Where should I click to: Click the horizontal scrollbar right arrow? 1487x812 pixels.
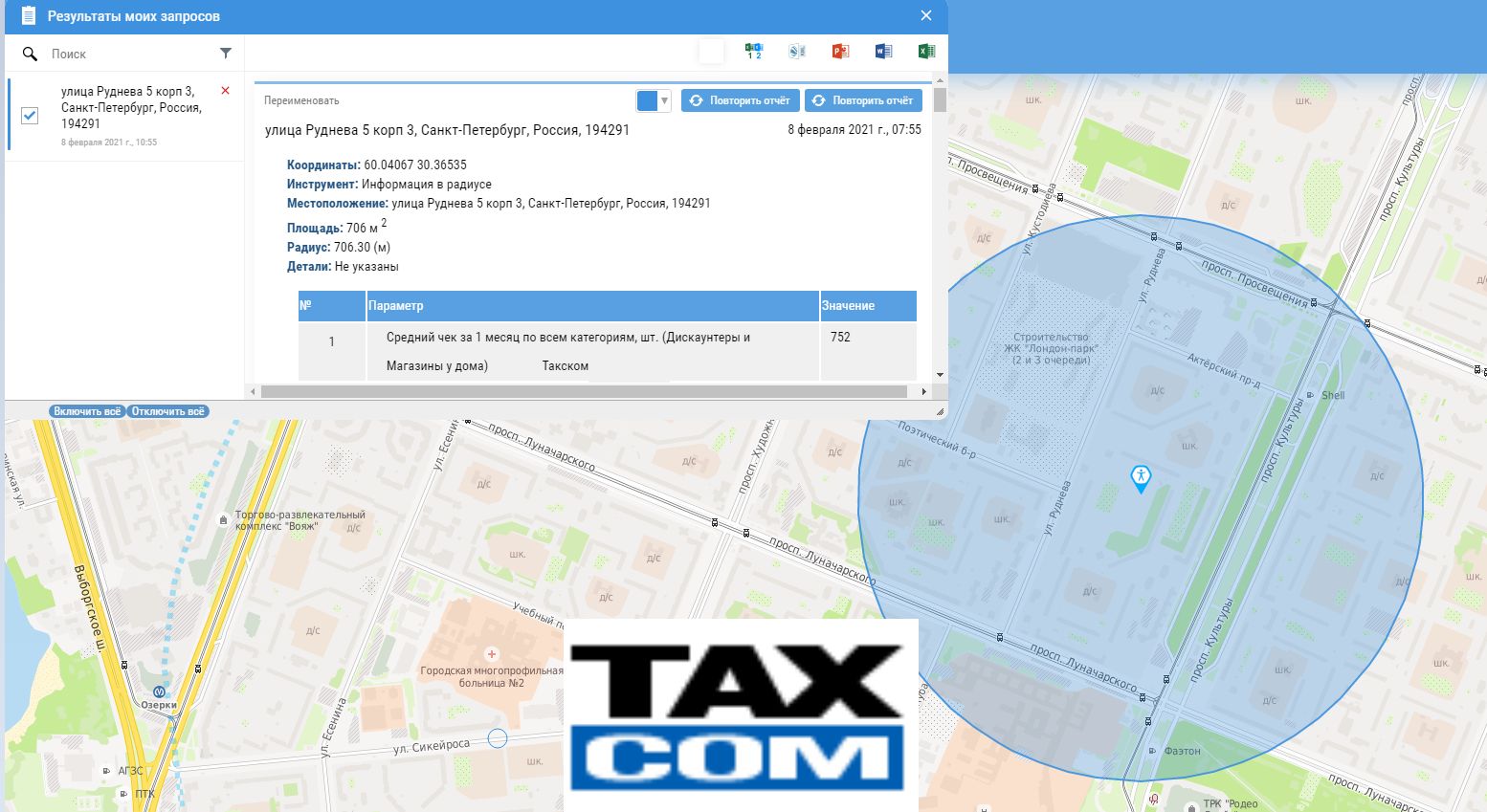coord(923,391)
